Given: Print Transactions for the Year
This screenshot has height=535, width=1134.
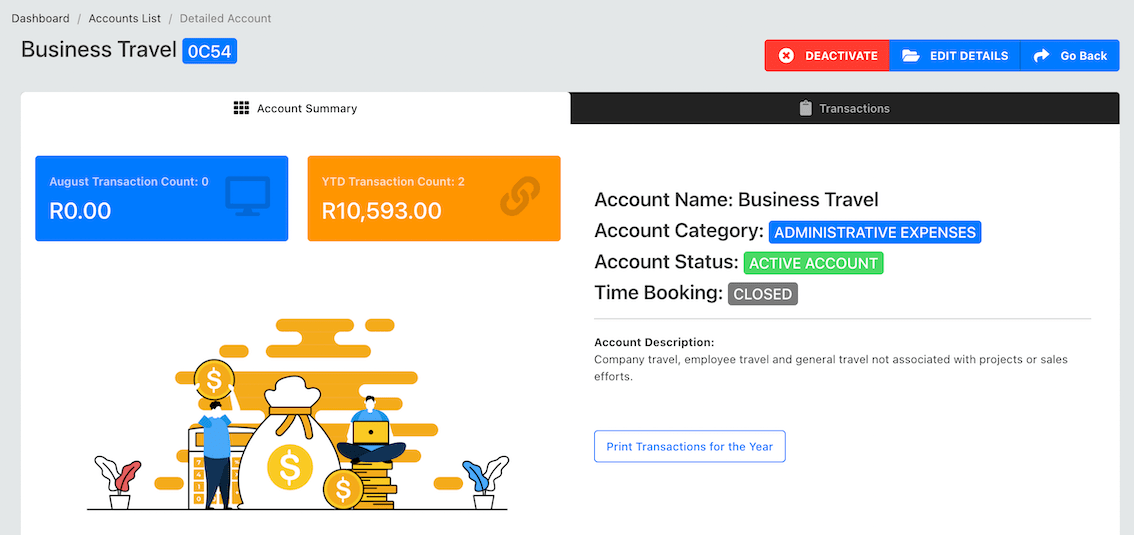Looking at the screenshot, I should 689,447.
